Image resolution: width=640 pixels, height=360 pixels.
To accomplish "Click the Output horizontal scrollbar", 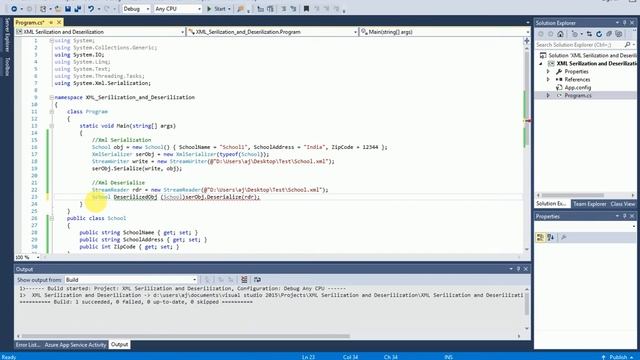I will 186,336.
